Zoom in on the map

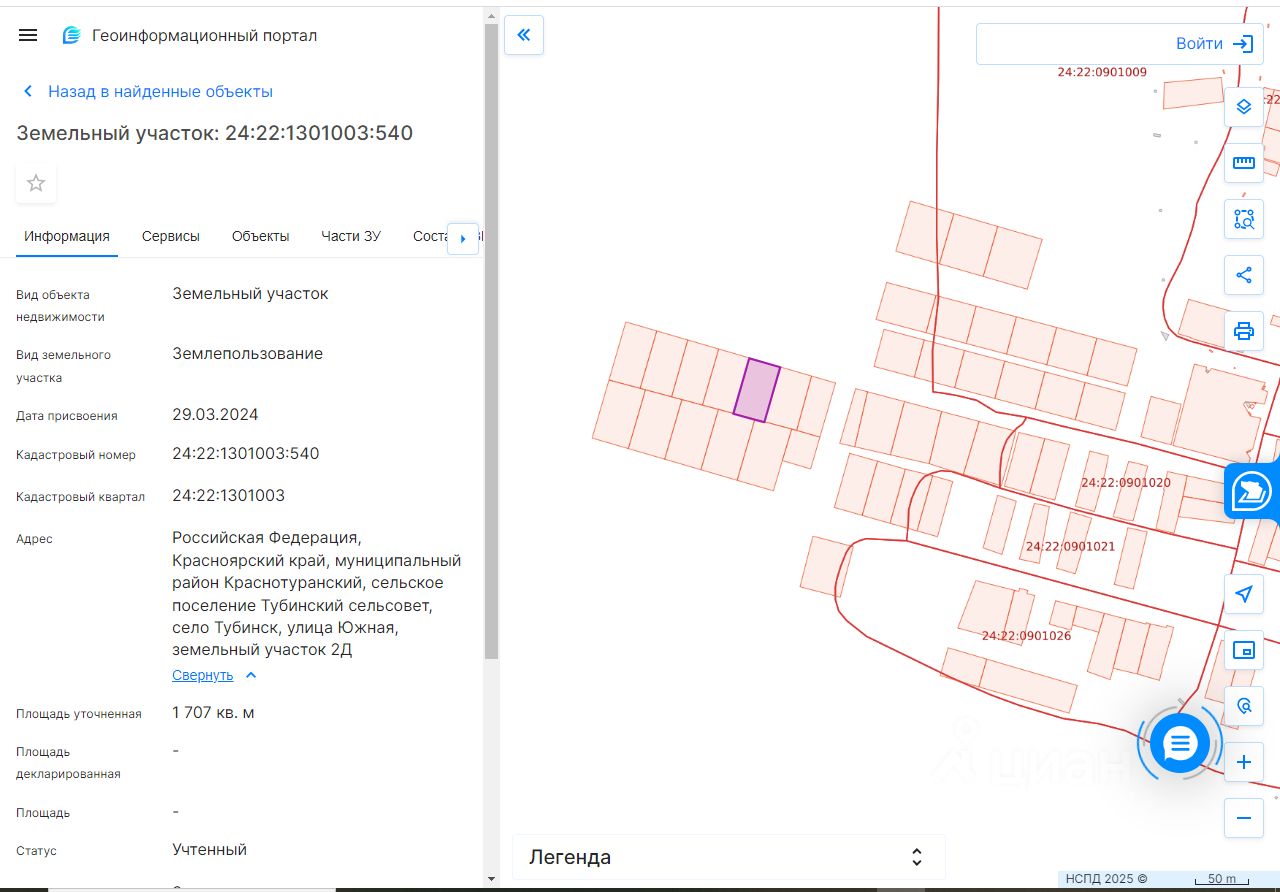point(1244,762)
